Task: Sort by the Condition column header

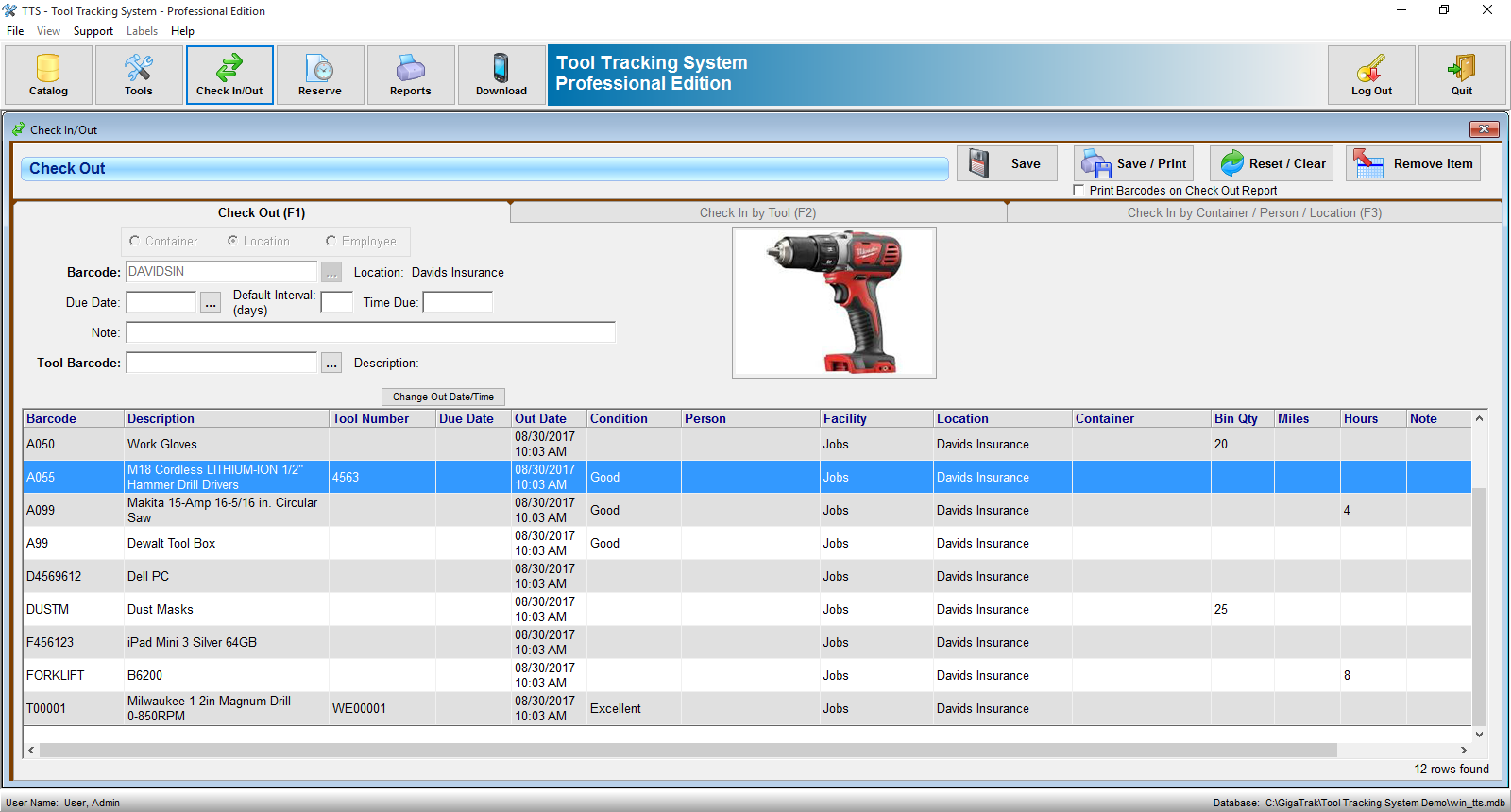Action: [634, 418]
